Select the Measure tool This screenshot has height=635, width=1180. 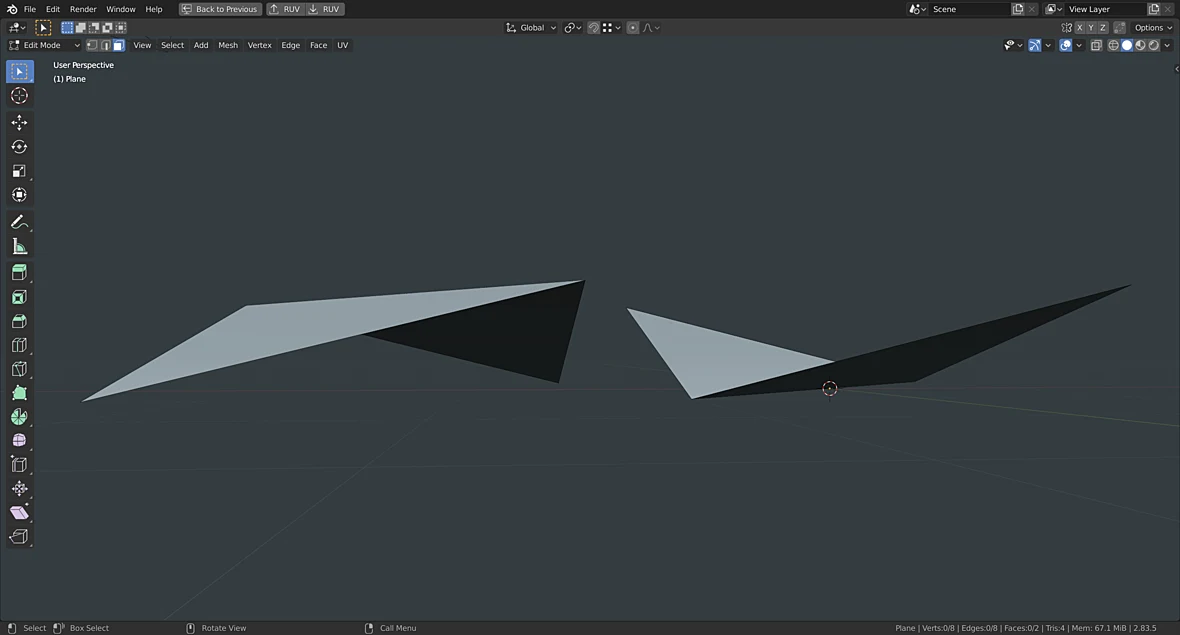point(20,246)
